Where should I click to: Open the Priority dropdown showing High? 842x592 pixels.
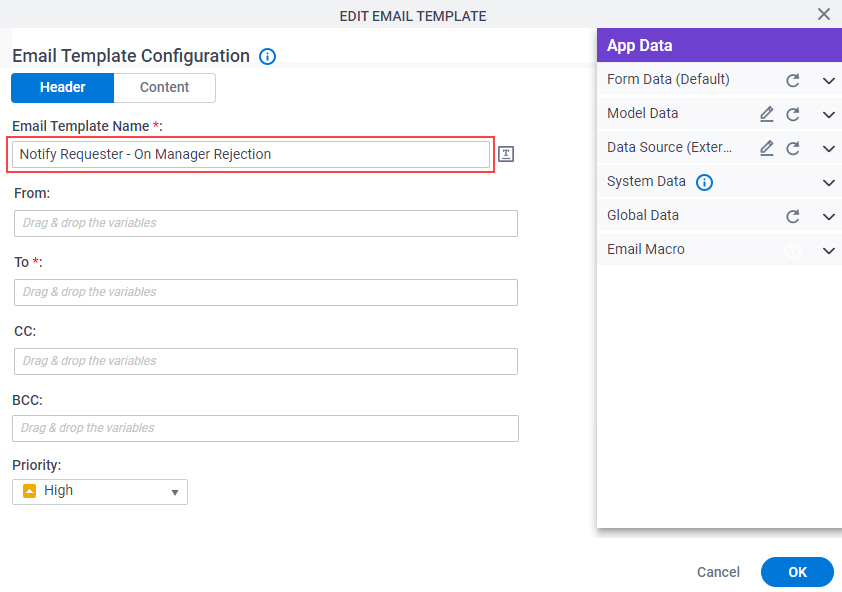click(100, 492)
